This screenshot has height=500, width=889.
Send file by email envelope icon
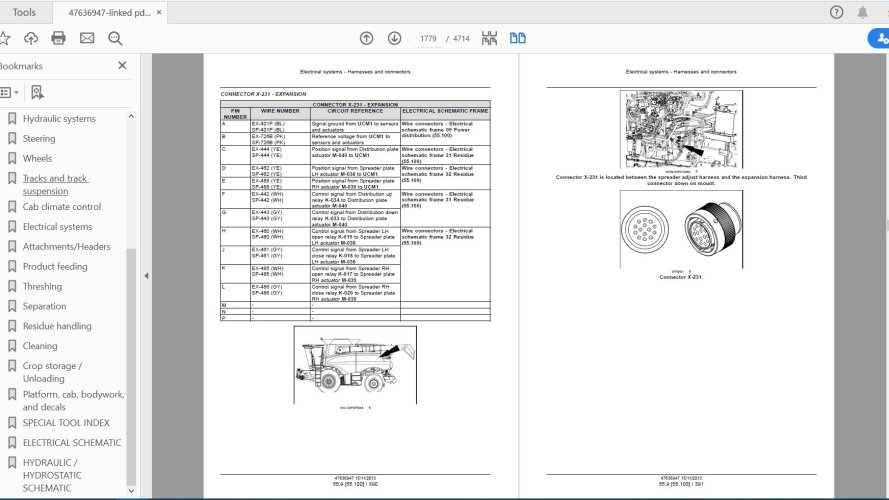pos(87,38)
